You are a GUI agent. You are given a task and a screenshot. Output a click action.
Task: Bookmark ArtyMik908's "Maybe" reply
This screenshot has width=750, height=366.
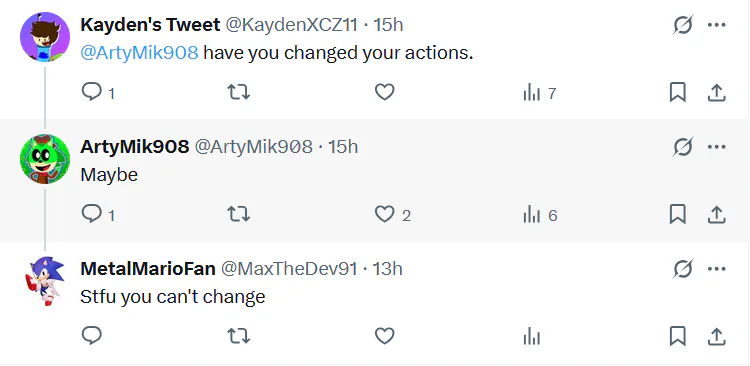tap(677, 214)
